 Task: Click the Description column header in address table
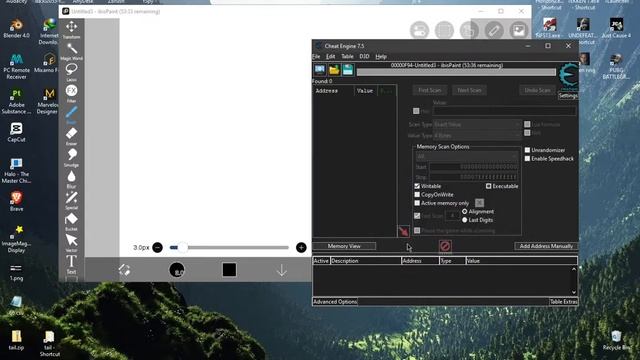(366, 261)
